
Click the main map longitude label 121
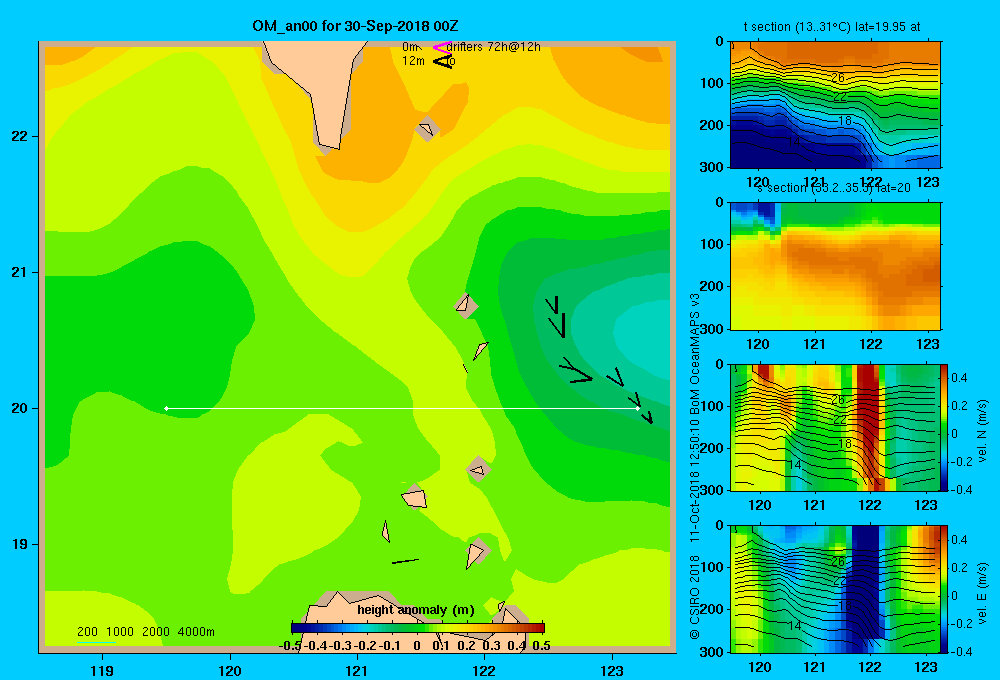point(357,670)
